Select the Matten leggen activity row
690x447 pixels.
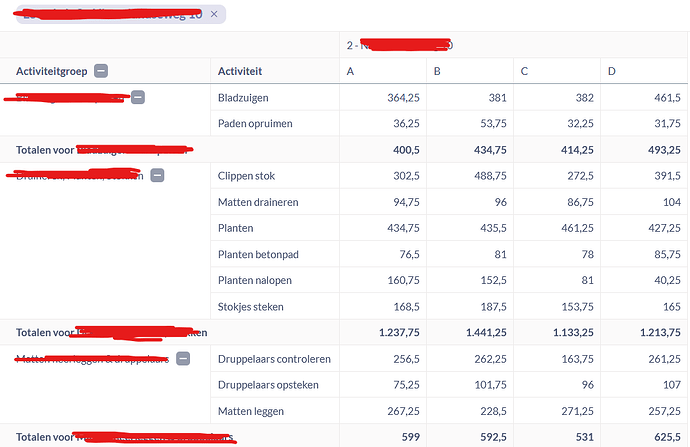(250, 411)
